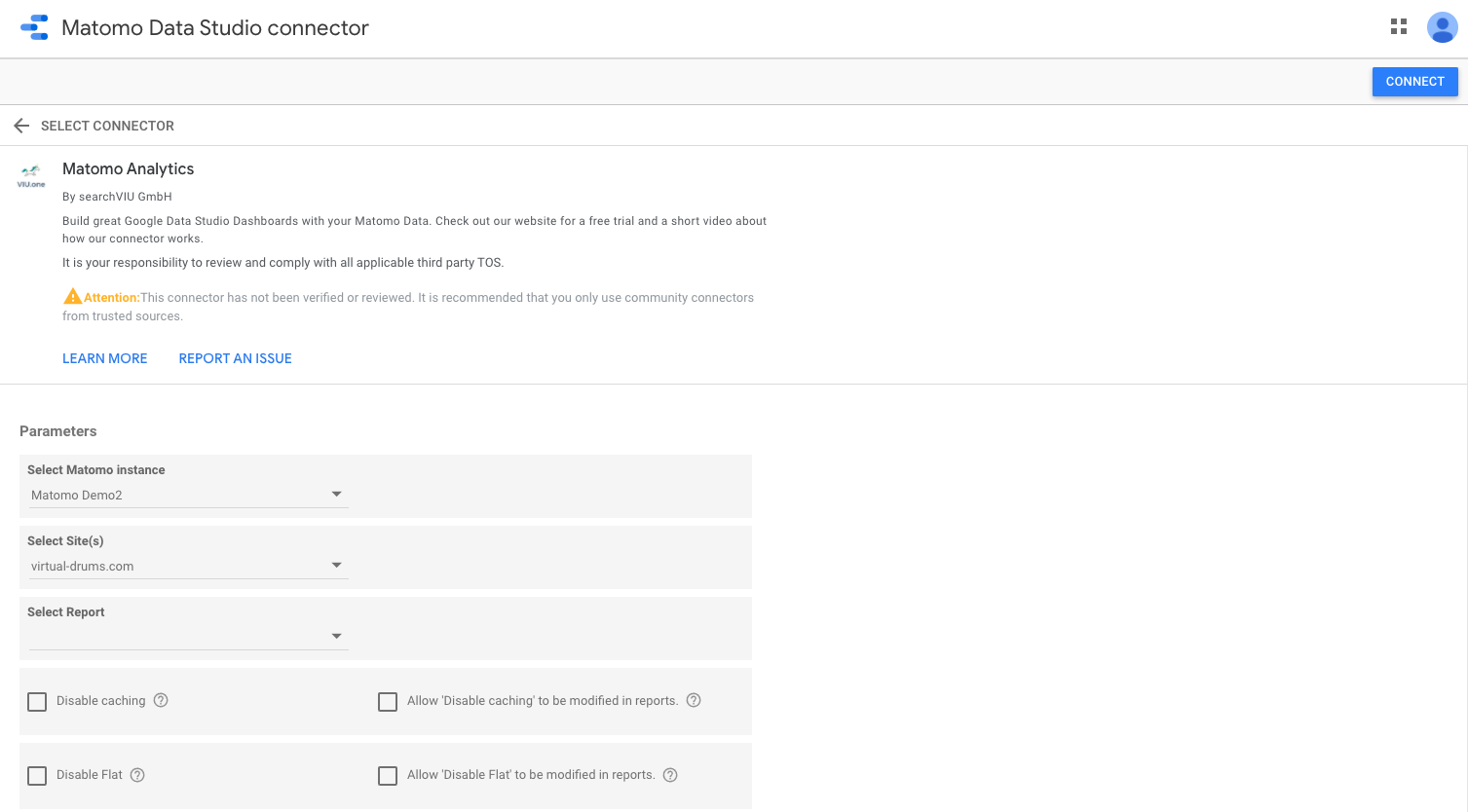
Task: Check Allow 'Disable Flat' to be modified
Action: tap(388, 776)
